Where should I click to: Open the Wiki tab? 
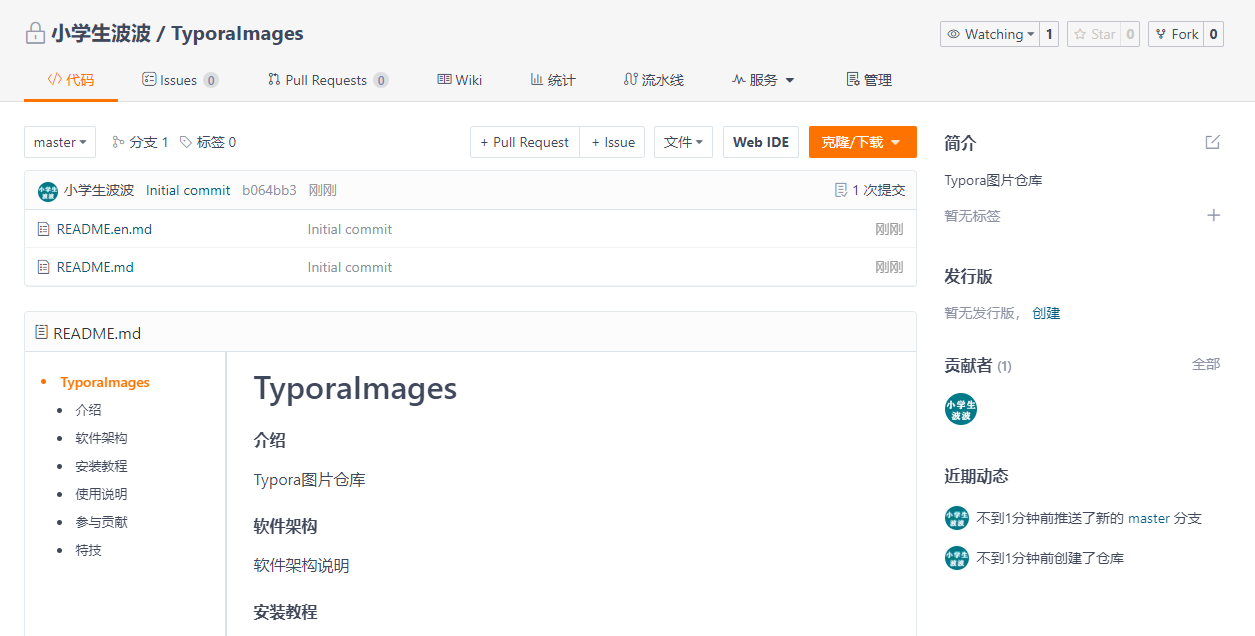[460, 80]
